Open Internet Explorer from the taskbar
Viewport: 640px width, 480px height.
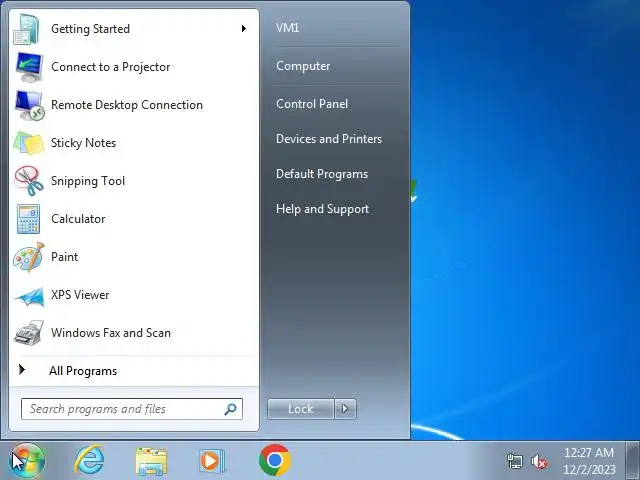[x=89, y=460]
